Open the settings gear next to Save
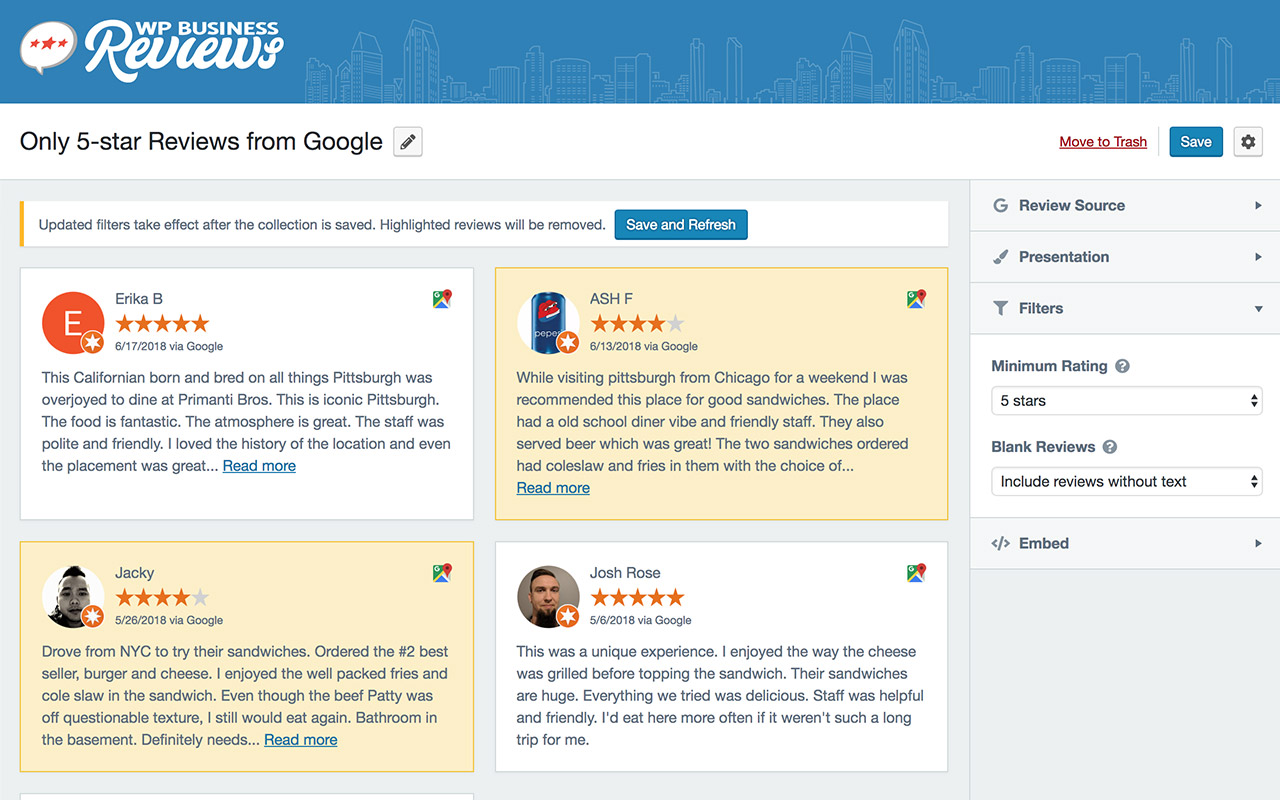The width and height of the screenshot is (1280, 800). coord(1248,142)
